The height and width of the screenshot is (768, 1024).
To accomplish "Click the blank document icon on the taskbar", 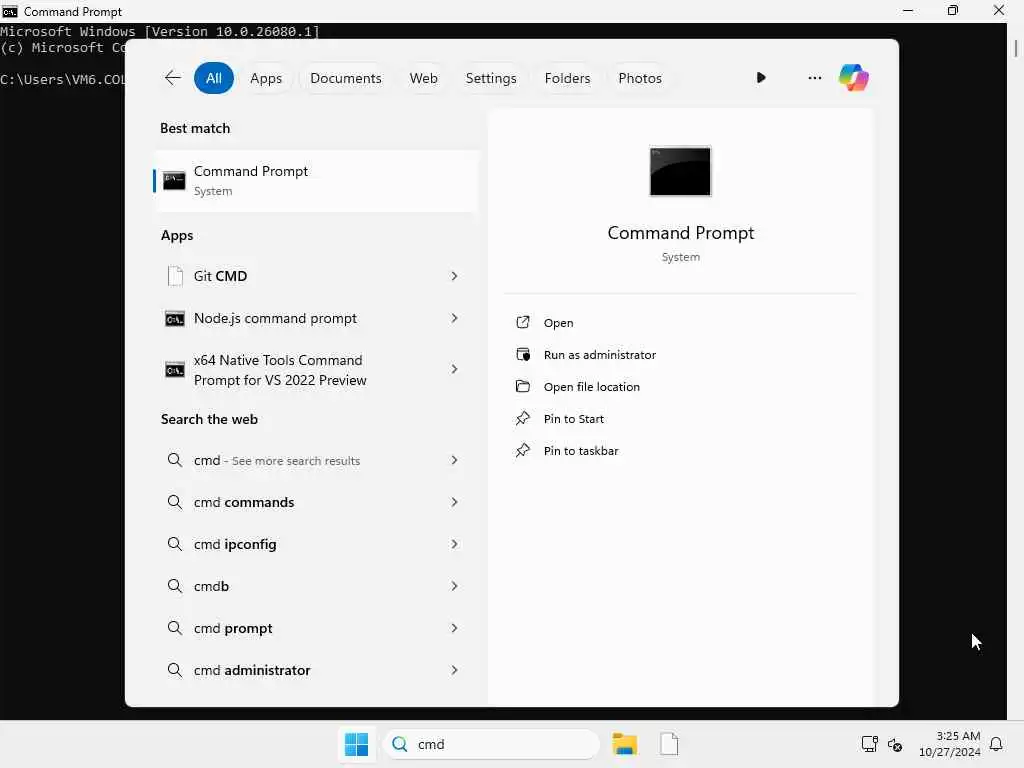I will tap(669, 744).
